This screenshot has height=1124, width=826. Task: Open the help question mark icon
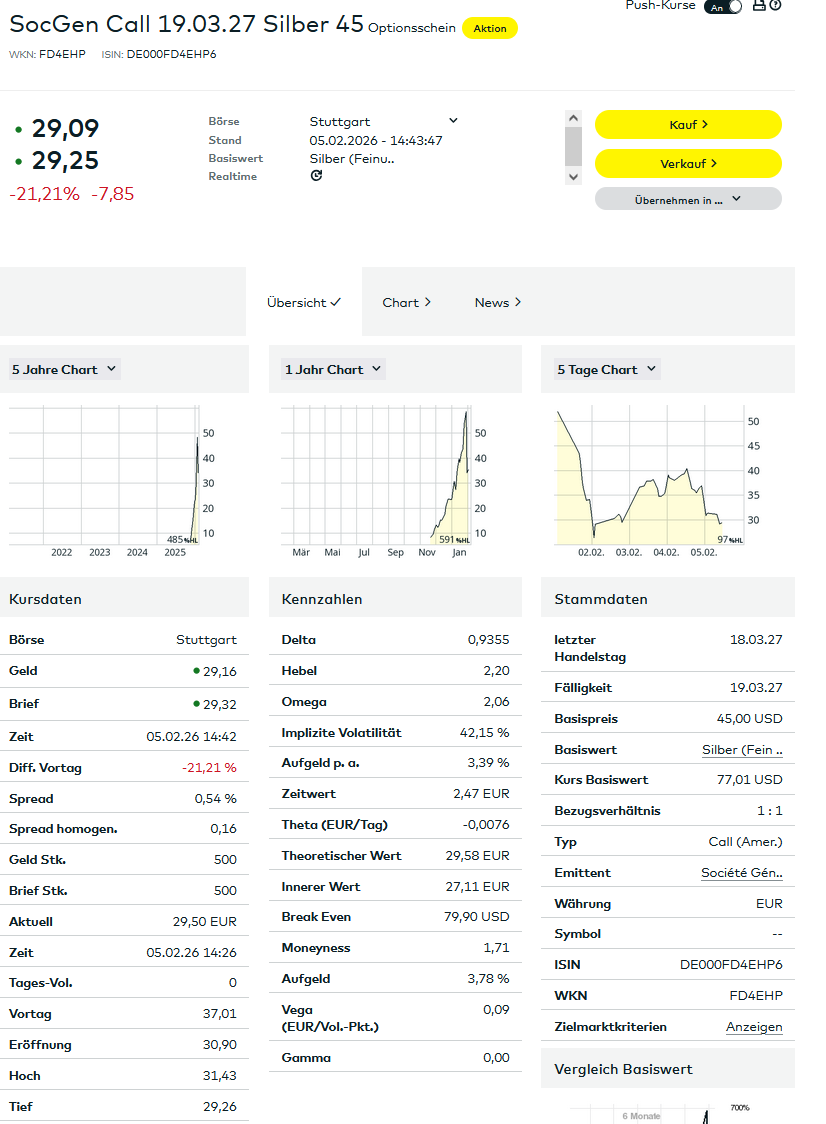tap(775, 6)
